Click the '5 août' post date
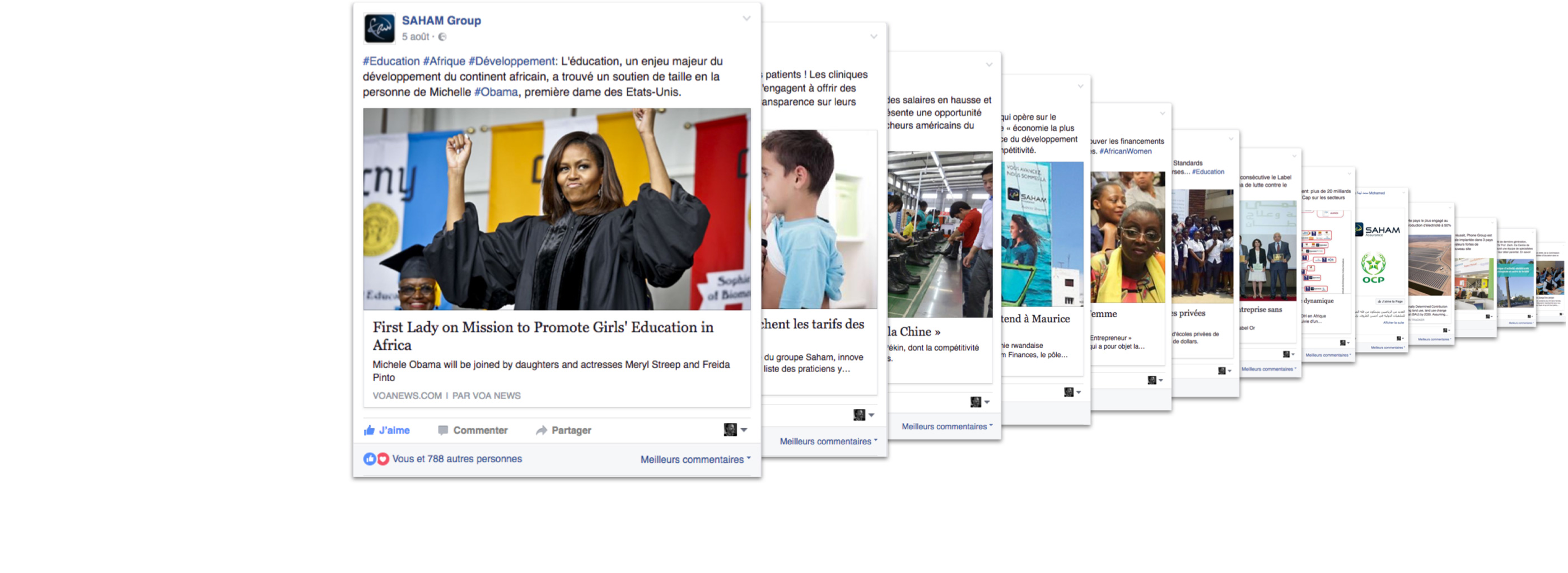Screen dimensions: 1568x573 415,36
